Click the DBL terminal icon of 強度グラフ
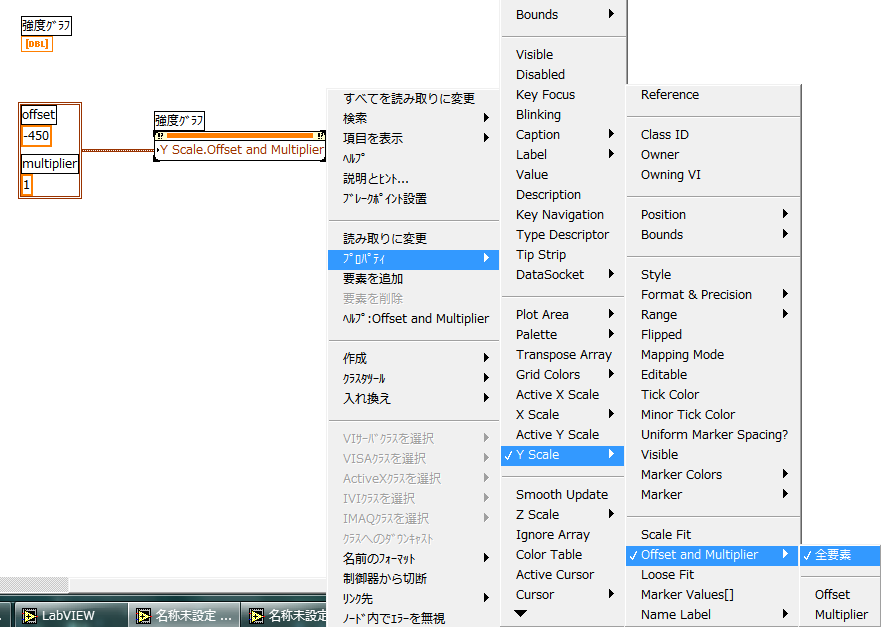The width and height of the screenshot is (881, 627). (37, 44)
